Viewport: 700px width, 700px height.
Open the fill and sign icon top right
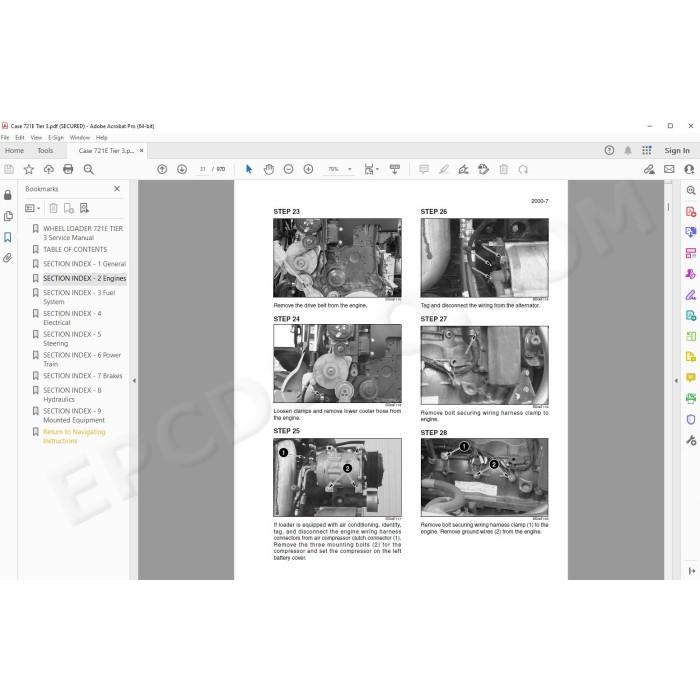click(x=649, y=169)
